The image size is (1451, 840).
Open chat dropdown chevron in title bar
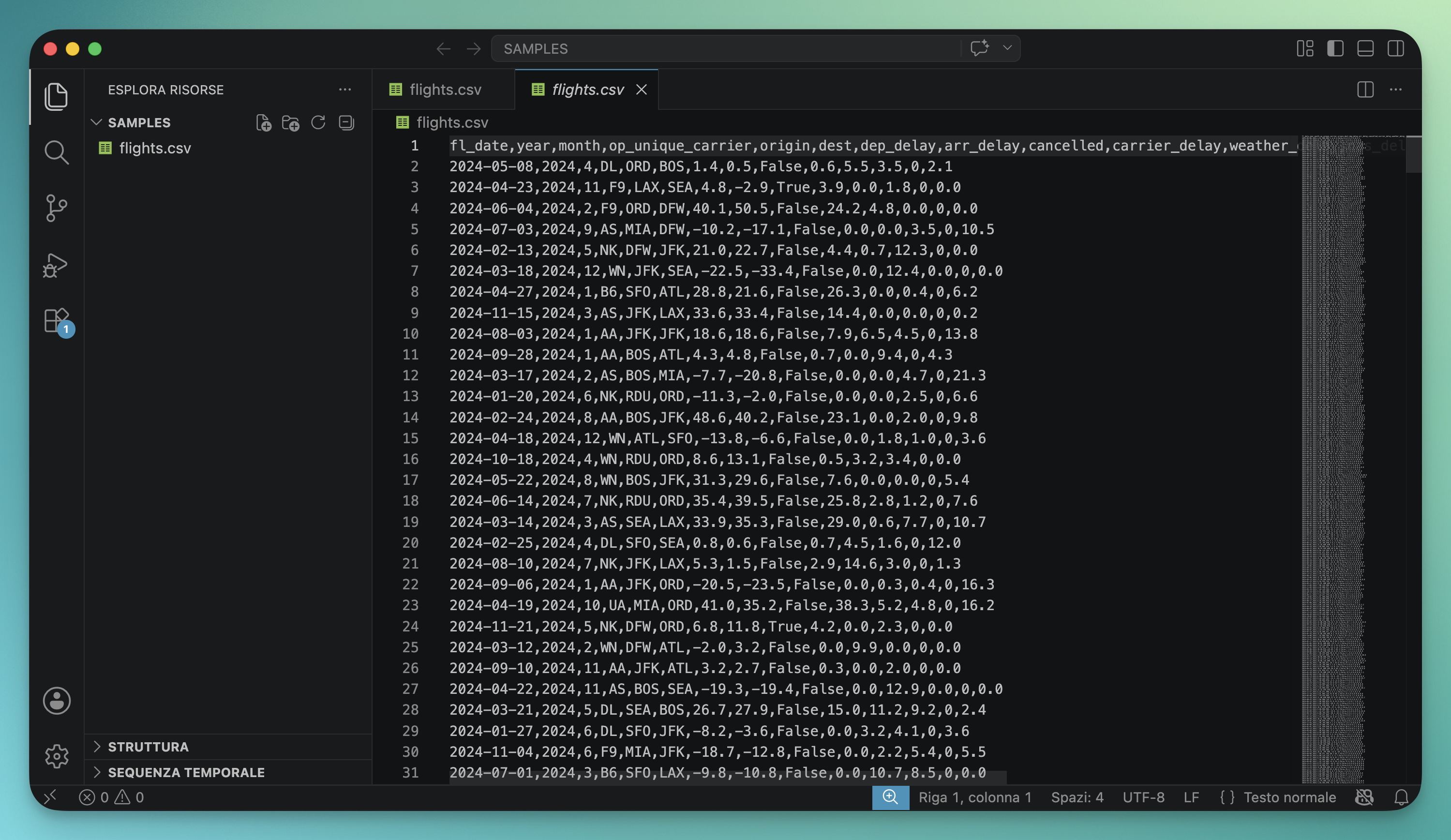[1007, 48]
